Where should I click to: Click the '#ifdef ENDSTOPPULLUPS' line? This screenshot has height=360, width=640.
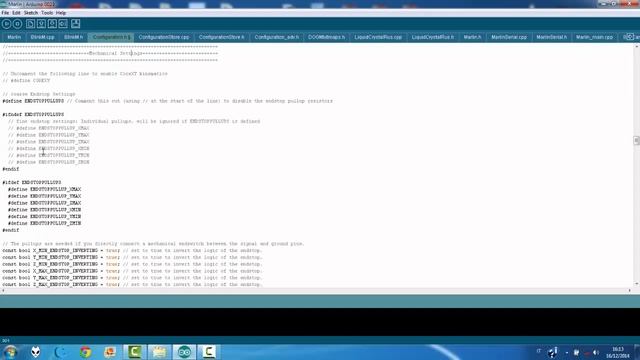pos(32,182)
